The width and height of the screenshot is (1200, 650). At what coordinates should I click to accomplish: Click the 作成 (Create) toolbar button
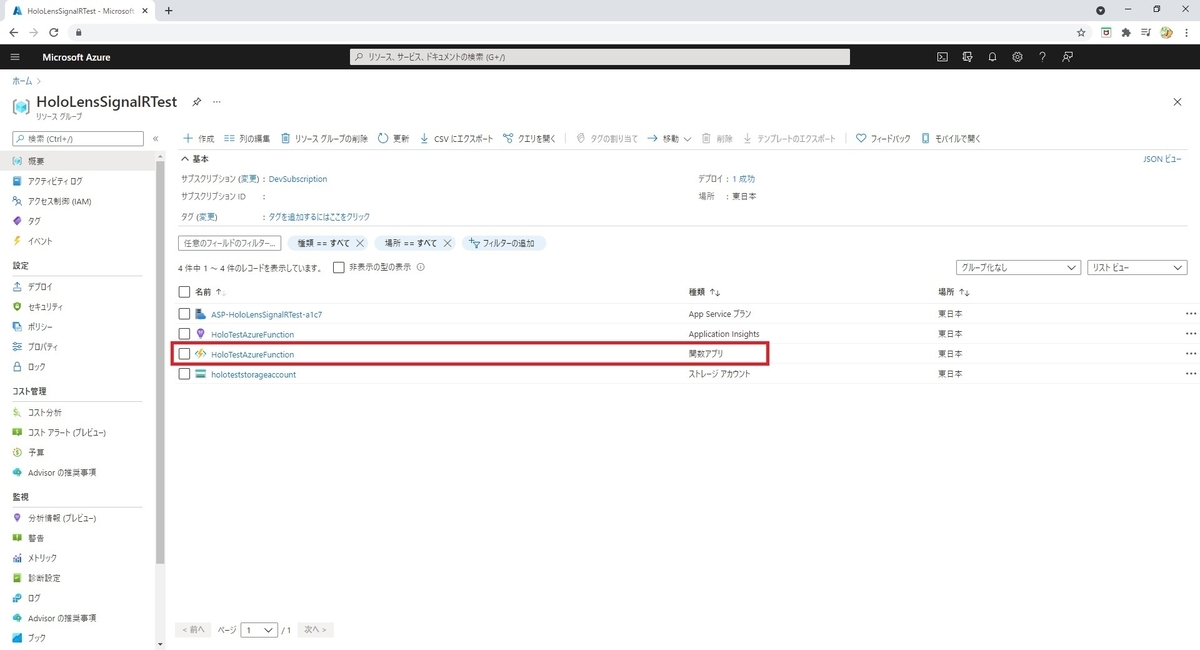tap(199, 138)
